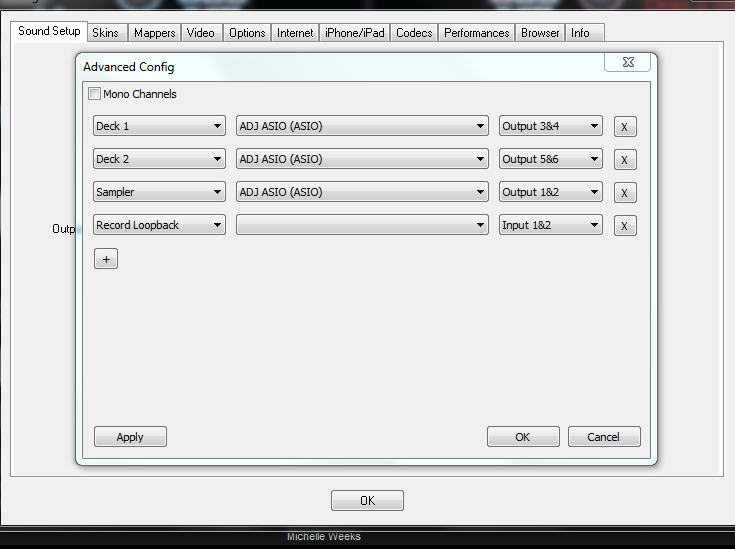
Task: Click Apply in Advanced Config
Action: (130, 437)
